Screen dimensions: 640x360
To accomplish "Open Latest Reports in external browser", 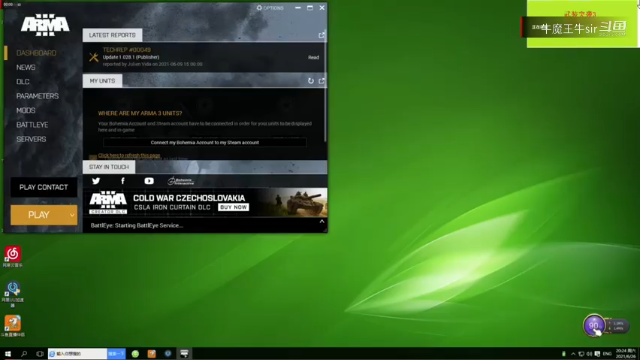I will click(322, 35).
